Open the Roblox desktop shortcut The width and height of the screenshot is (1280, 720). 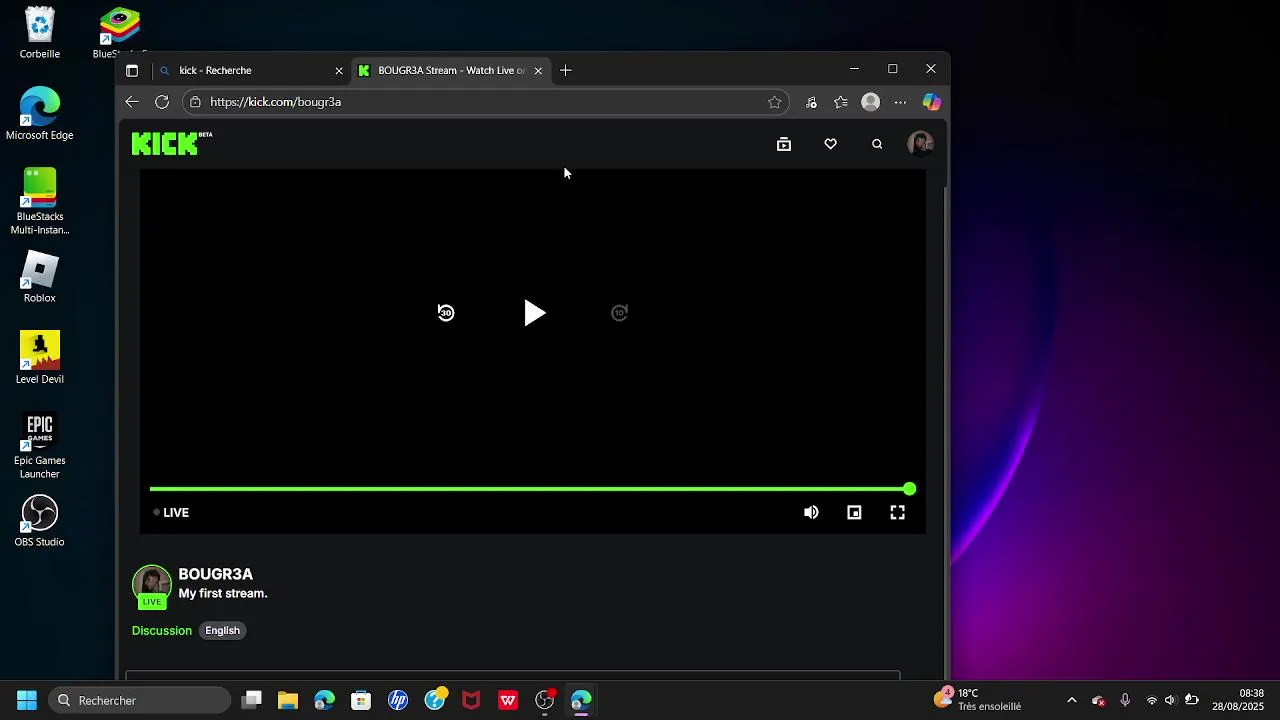point(40,277)
